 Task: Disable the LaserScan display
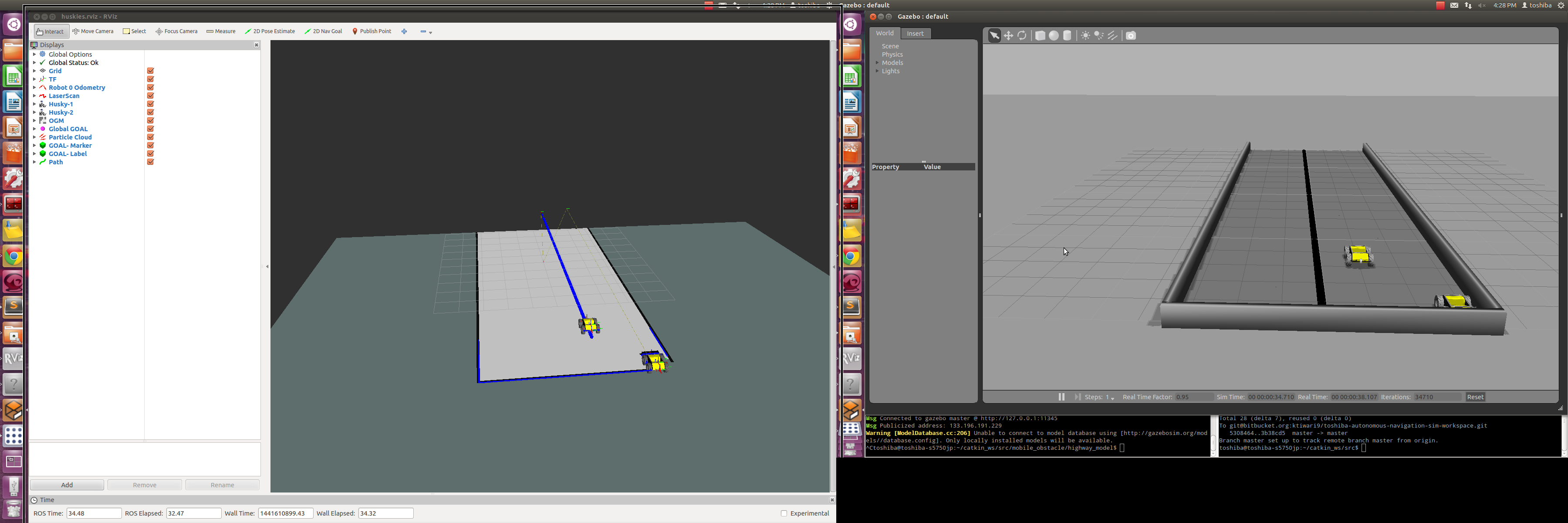(150, 96)
